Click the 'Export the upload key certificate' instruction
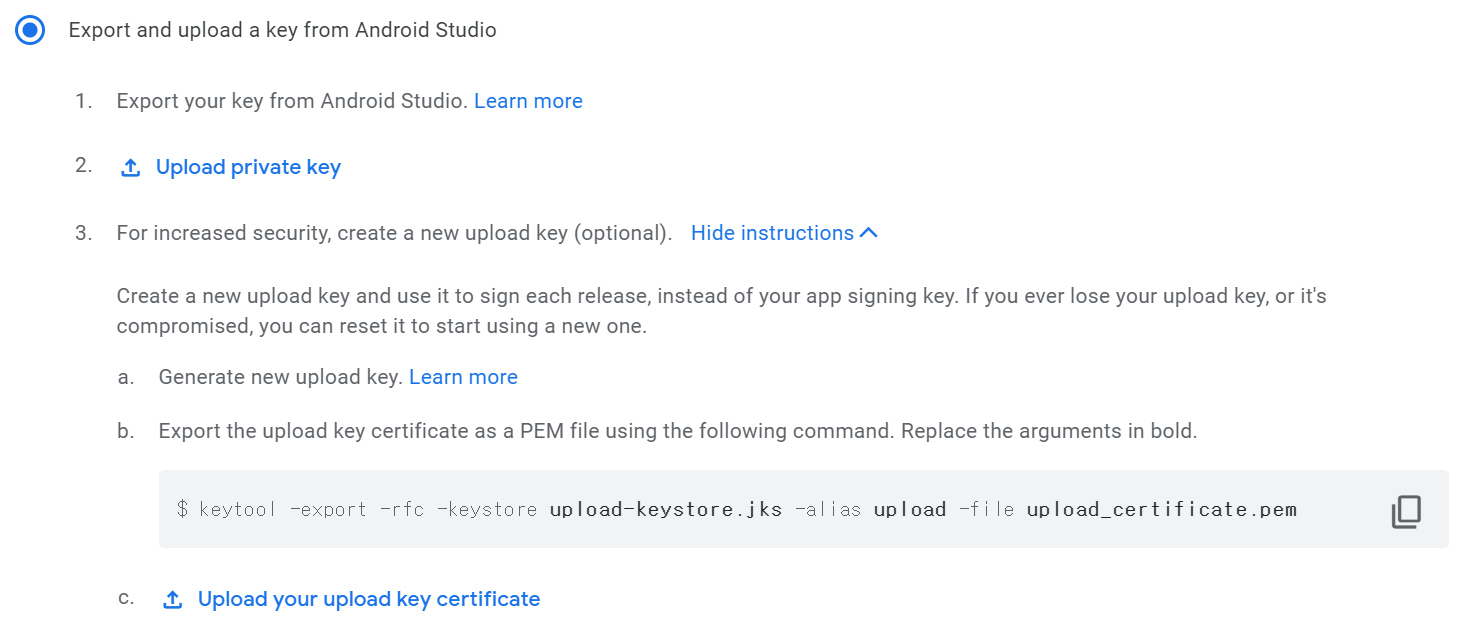The width and height of the screenshot is (1479, 638). 677,431
